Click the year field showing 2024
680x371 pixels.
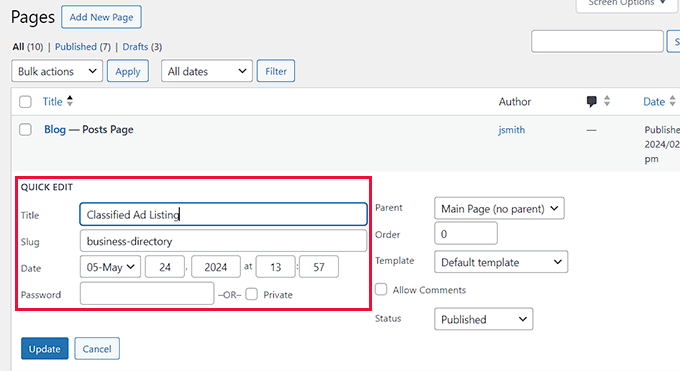pyautogui.click(x=216, y=267)
